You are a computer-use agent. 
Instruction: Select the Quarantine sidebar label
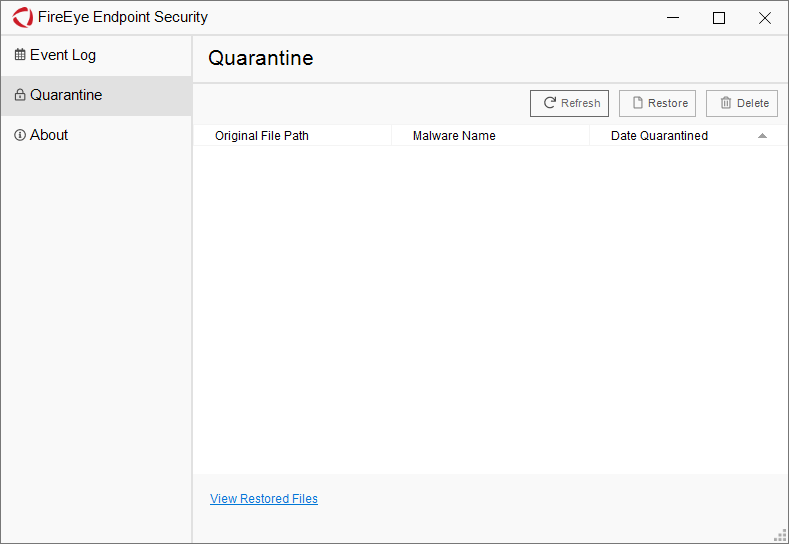[x=66, y=95]
